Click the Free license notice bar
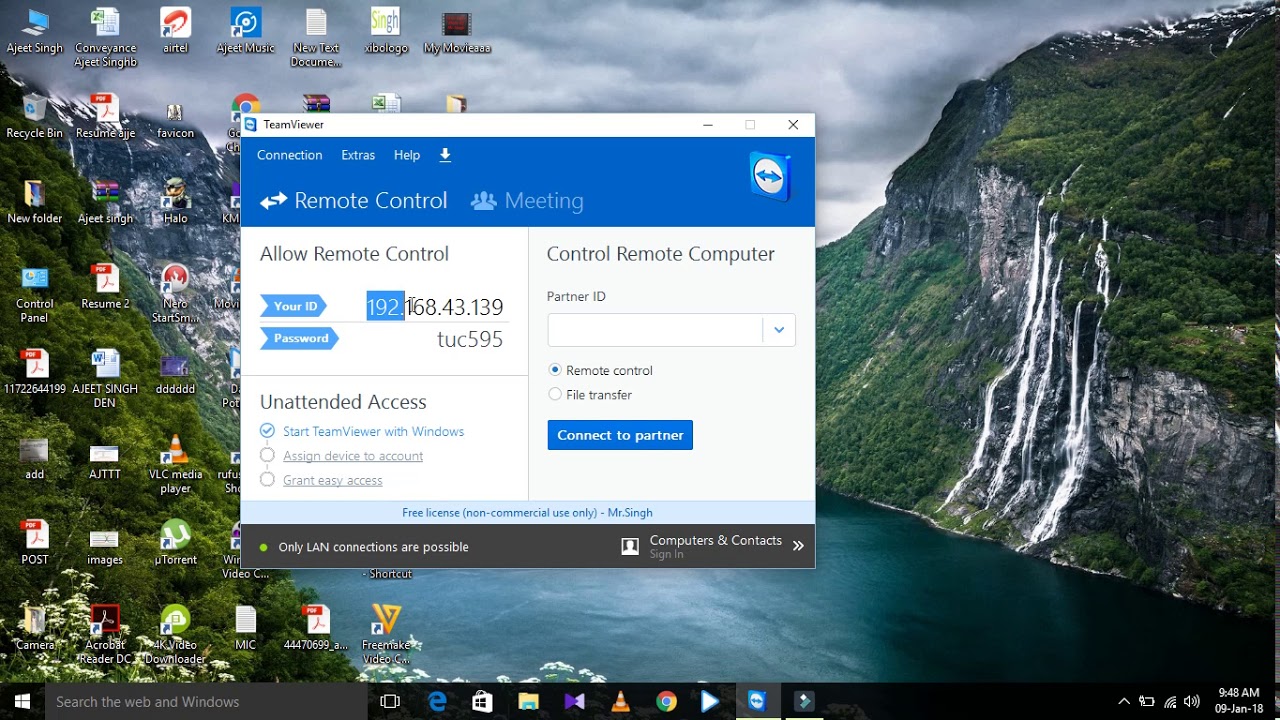The image size is (1280, 720). [x=528, y=512]
